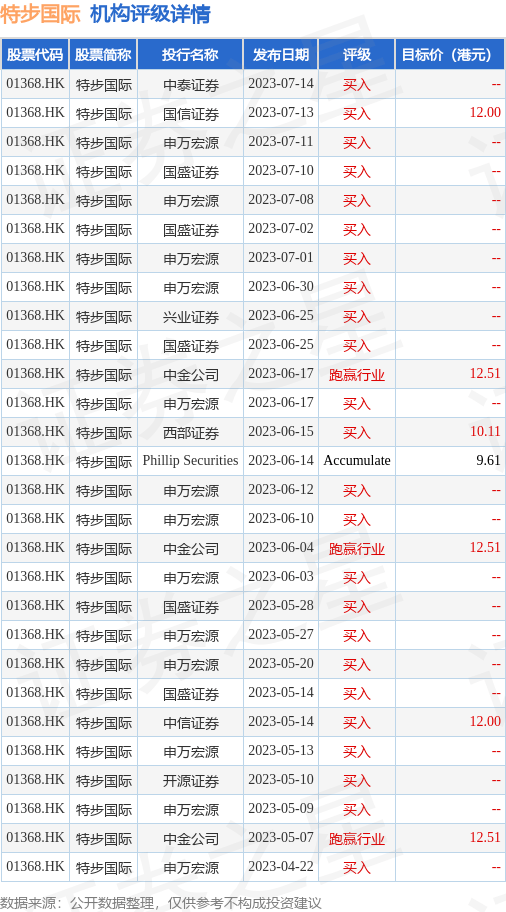Click the 评级 column header
The image size is (506, 912).
[357, 55]
